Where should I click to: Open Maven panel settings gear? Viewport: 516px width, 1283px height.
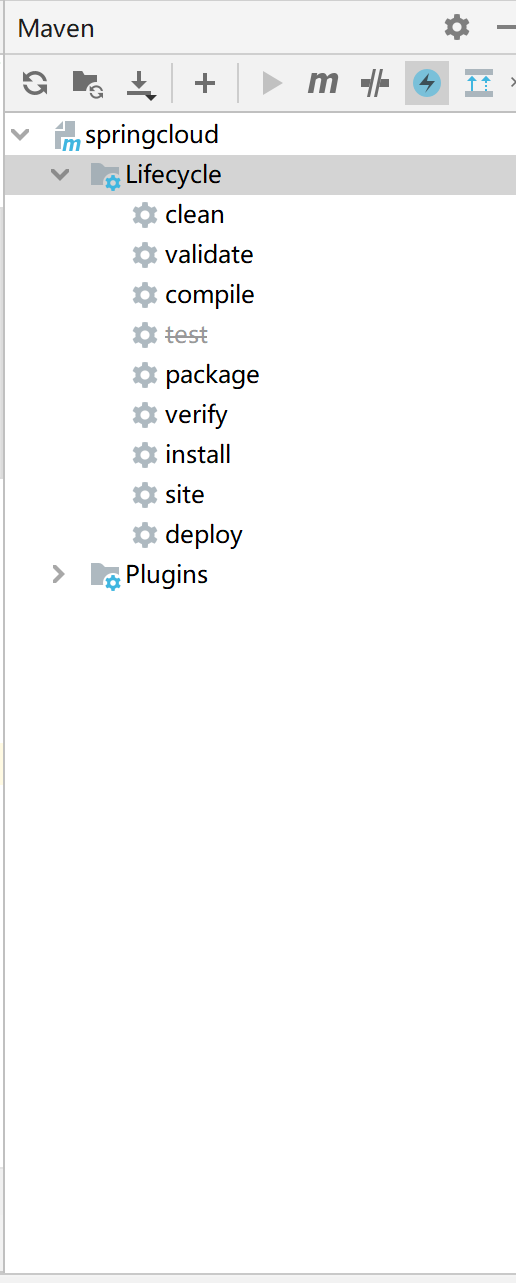457,27
